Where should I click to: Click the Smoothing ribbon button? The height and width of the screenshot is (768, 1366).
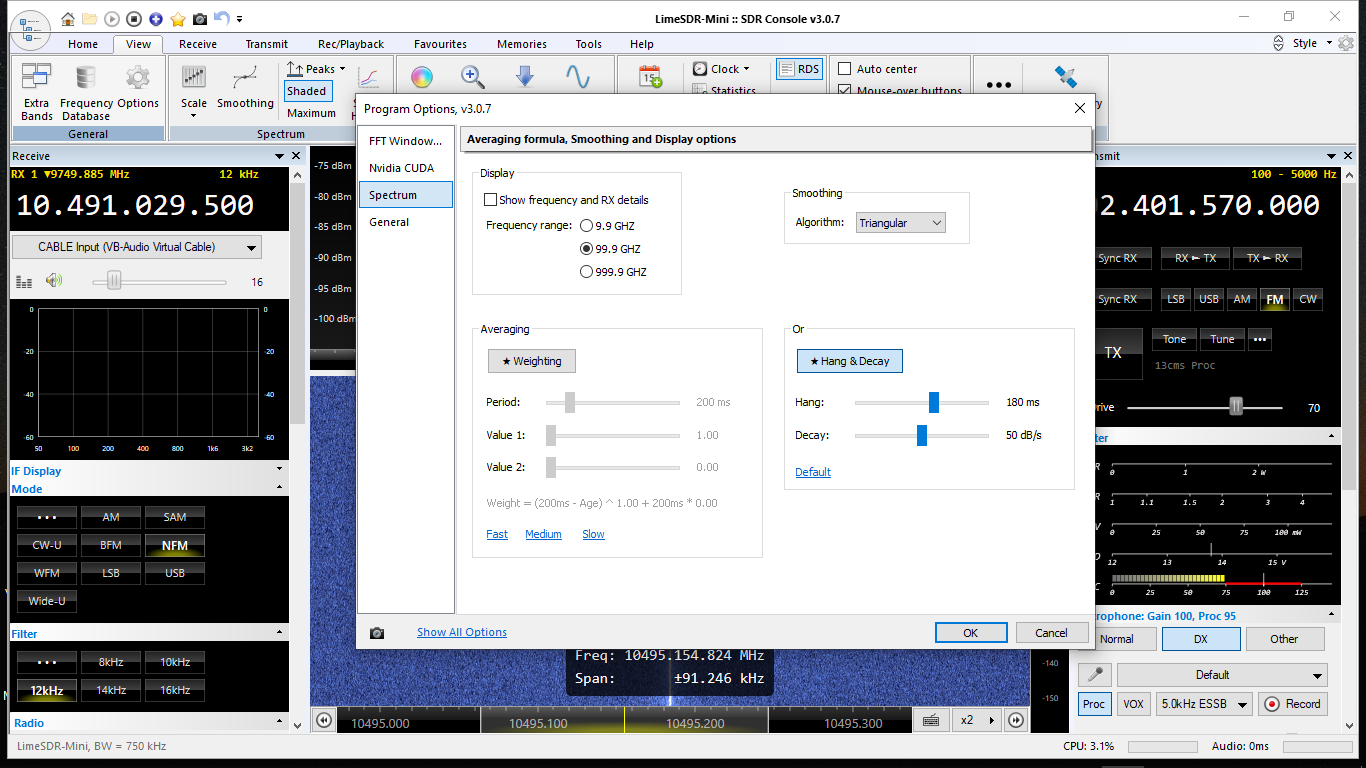245,88
